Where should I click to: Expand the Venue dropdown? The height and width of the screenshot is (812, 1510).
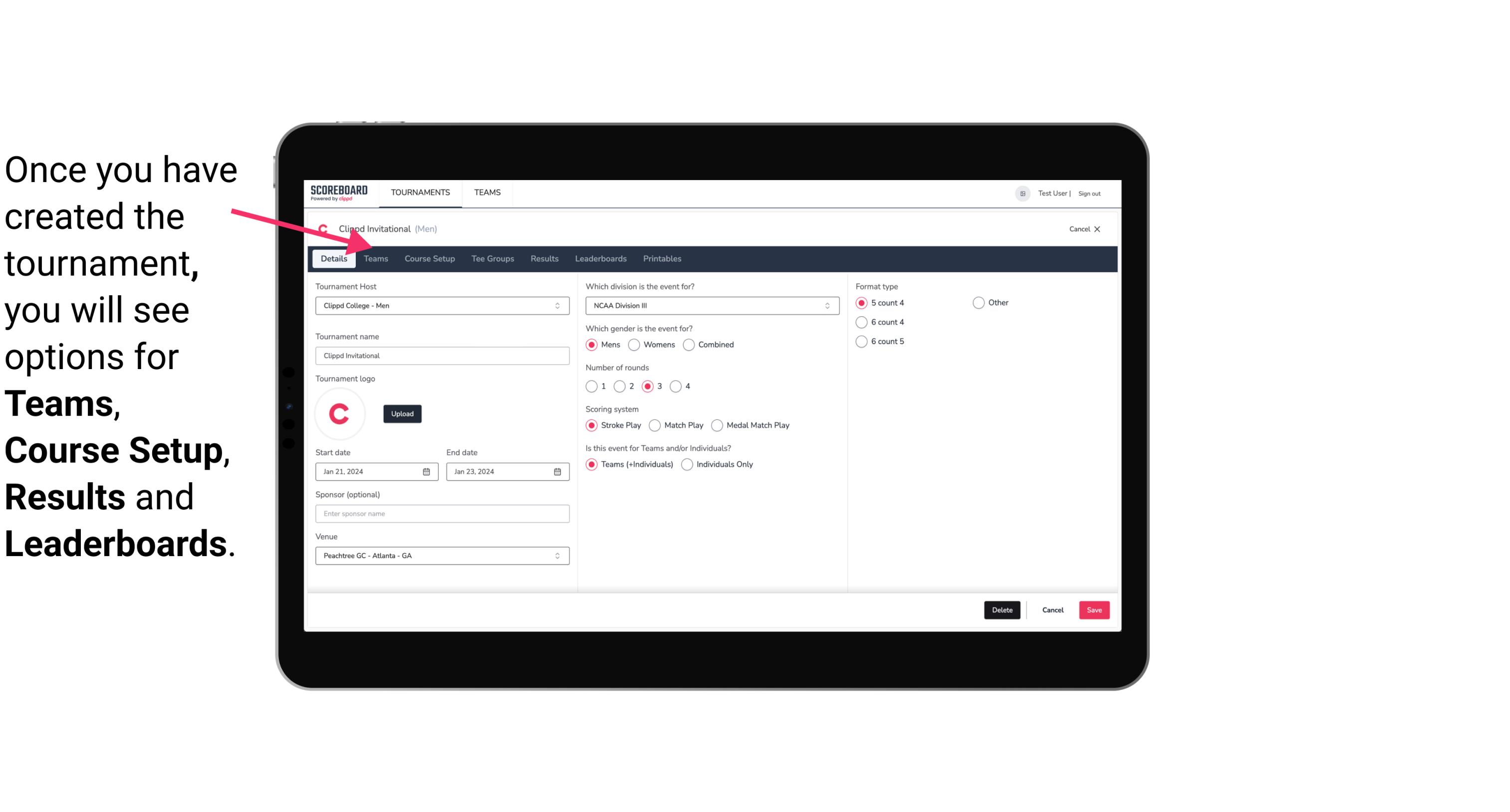(x=558, y=555)
